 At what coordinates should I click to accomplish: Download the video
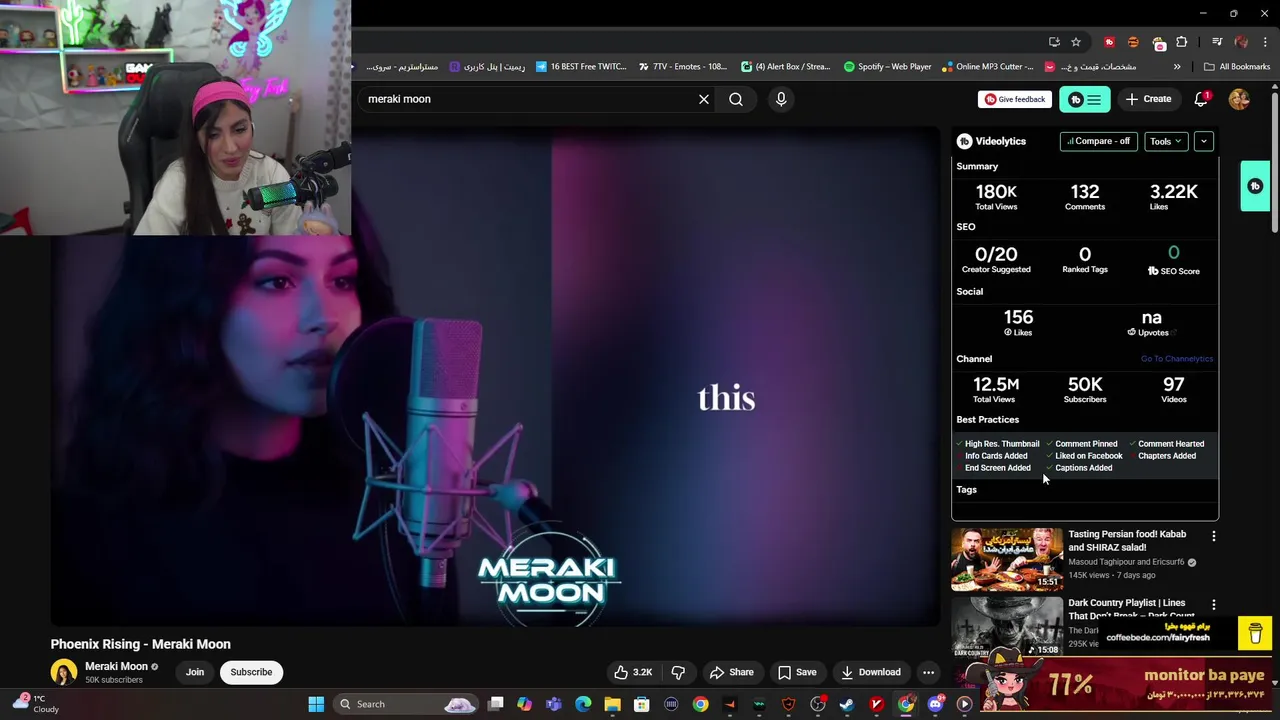coord(871,672)
